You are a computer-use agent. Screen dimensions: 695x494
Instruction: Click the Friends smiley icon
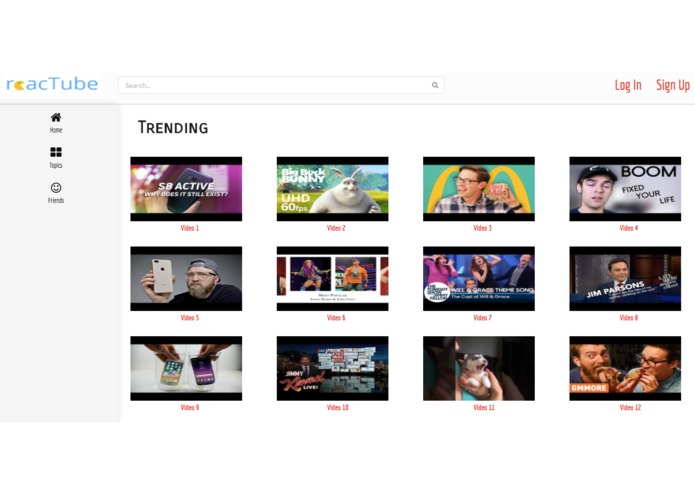56,187
